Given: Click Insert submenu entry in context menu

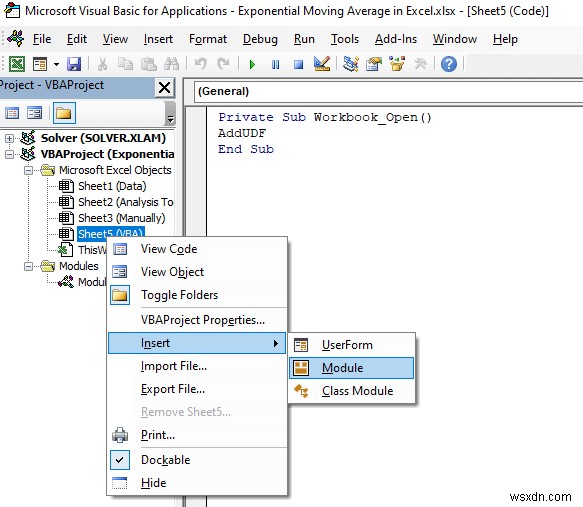Looking at the screenshot, I should [x=197, y=343].
